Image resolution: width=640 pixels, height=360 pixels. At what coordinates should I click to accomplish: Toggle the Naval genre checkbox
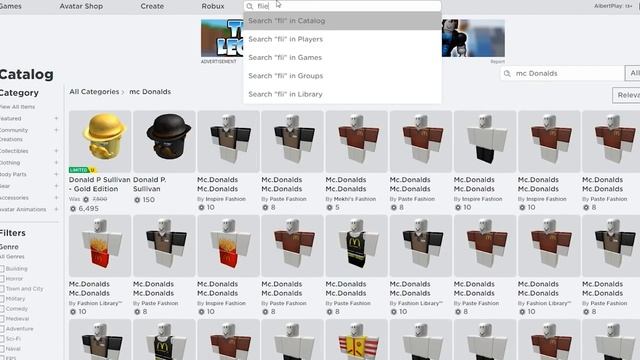[2, 349]
